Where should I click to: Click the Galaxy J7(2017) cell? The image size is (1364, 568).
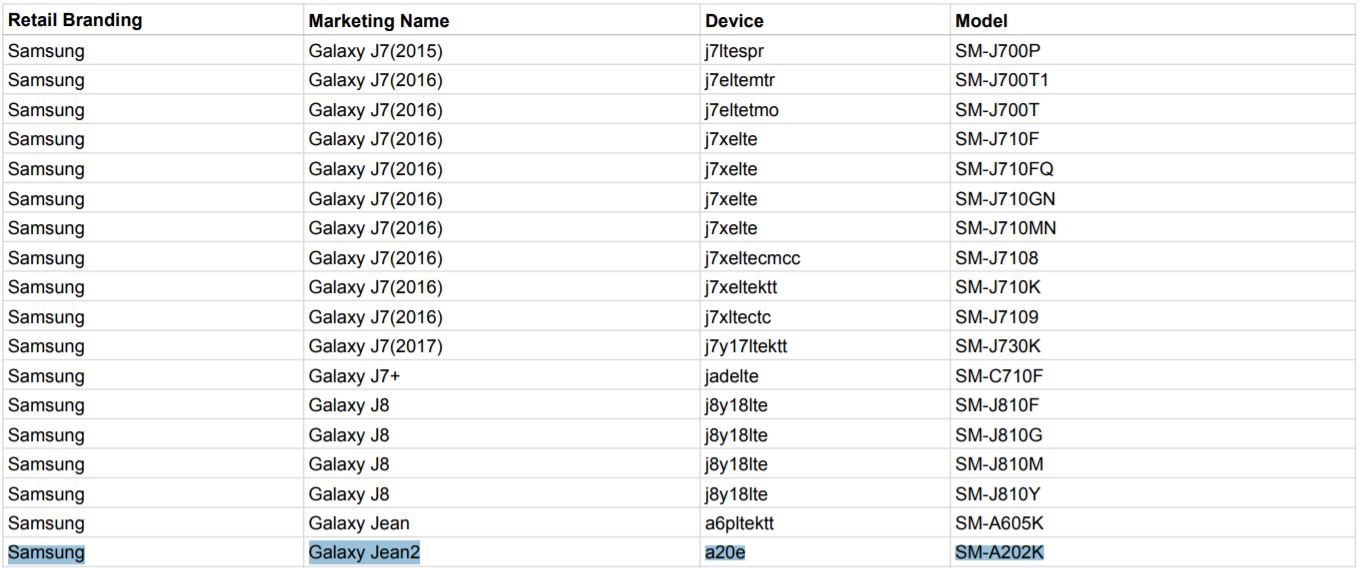(375, 347)
